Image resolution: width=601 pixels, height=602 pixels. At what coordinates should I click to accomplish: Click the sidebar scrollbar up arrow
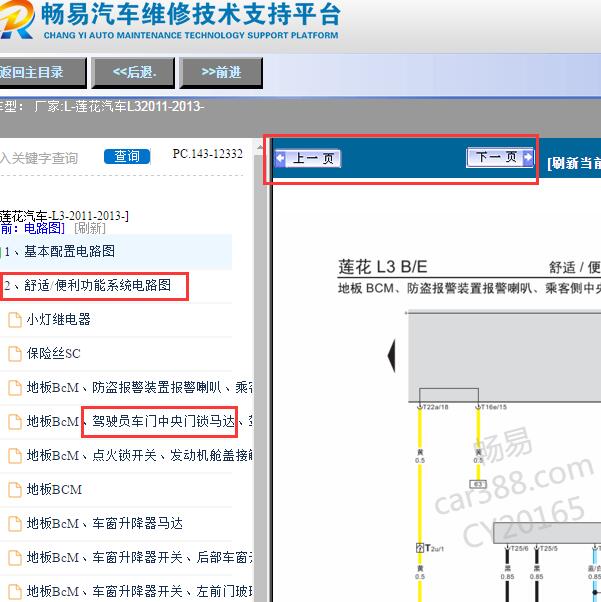coord(260,147)
